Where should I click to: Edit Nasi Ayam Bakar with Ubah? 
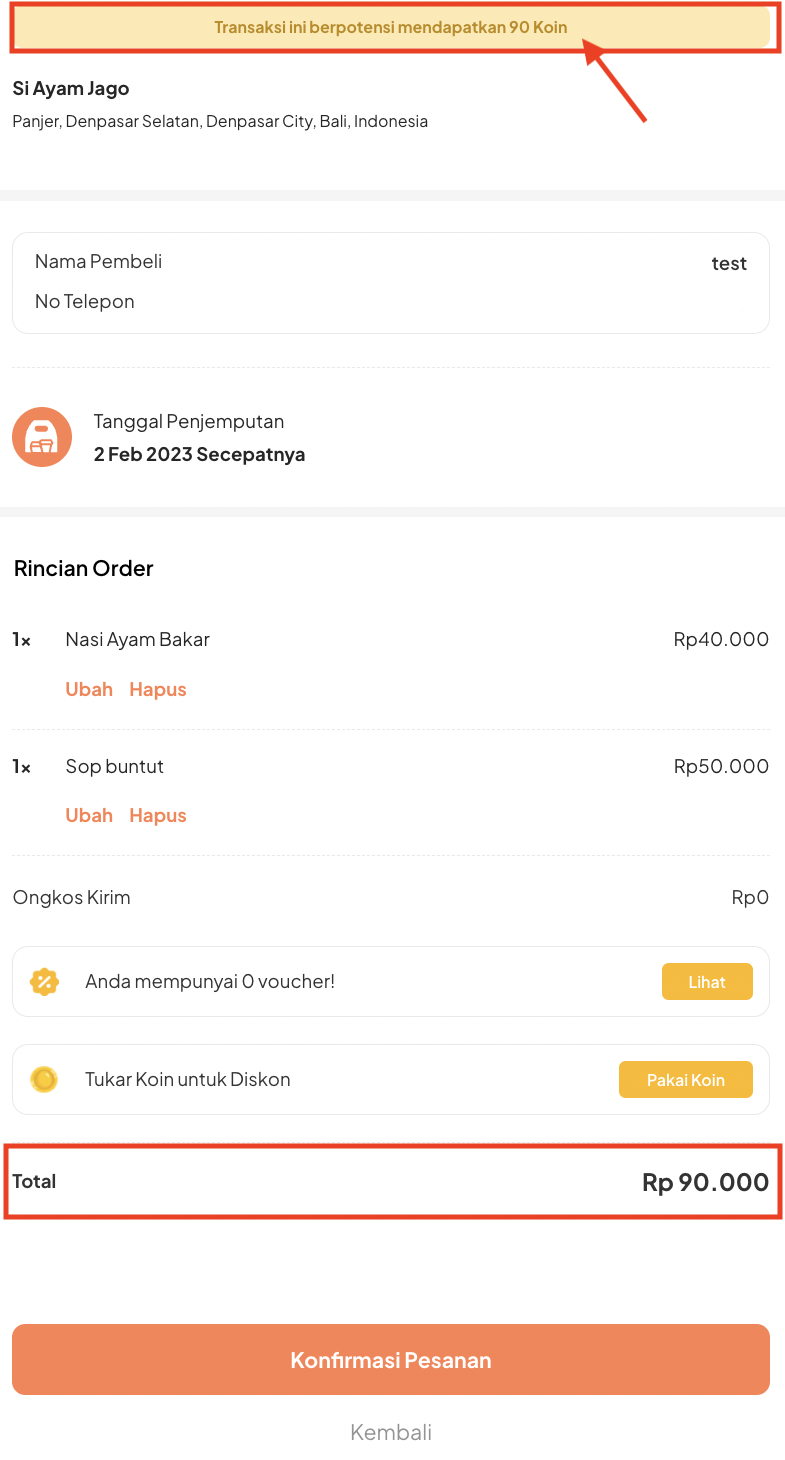89,690
